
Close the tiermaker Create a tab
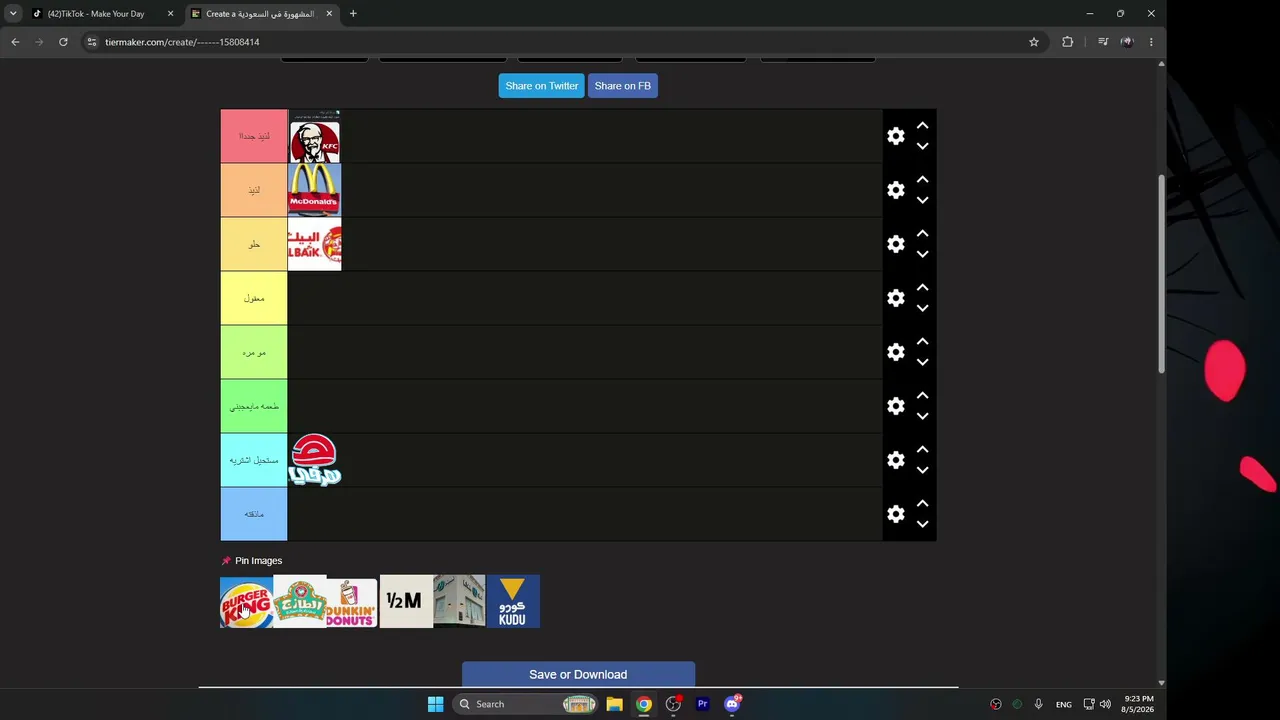329,14
